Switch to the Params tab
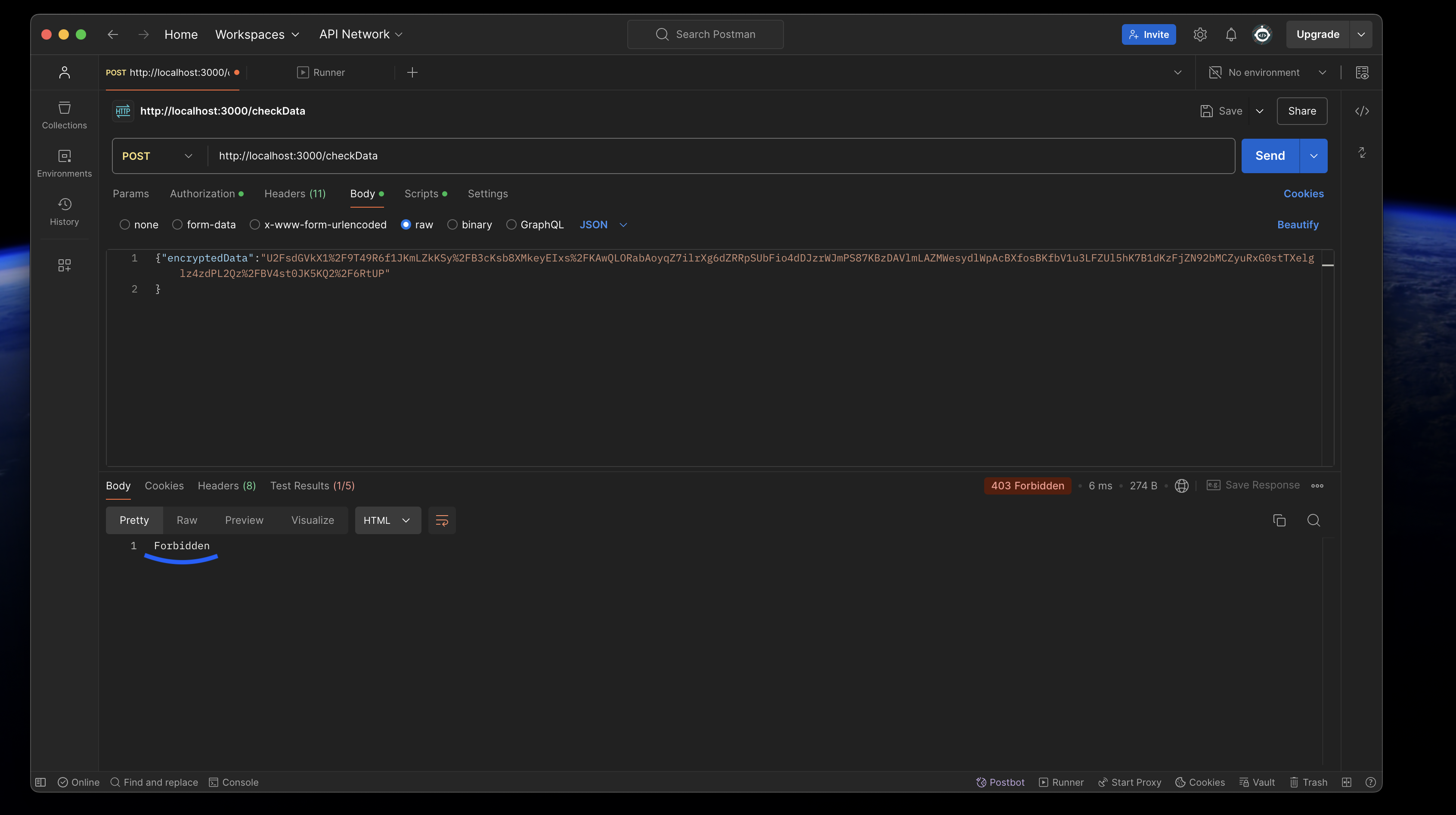This screenshot has width=1456, height=815. tap(130, 193)
